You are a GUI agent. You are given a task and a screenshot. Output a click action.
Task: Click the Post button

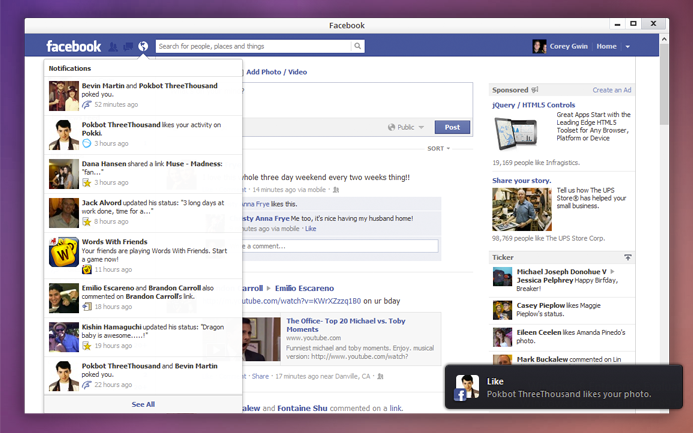pos(452,127)
